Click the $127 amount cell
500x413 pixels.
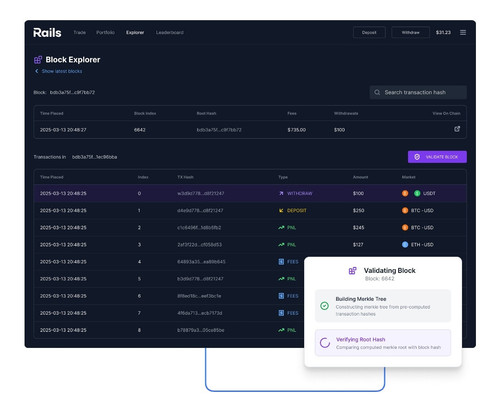(x=358, y=245)
